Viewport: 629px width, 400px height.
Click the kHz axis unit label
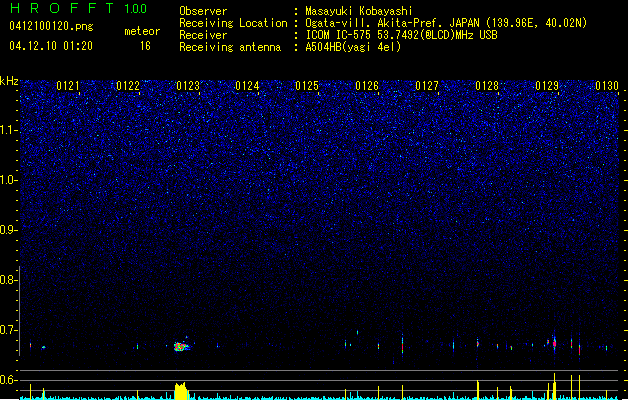pos(9,81)
